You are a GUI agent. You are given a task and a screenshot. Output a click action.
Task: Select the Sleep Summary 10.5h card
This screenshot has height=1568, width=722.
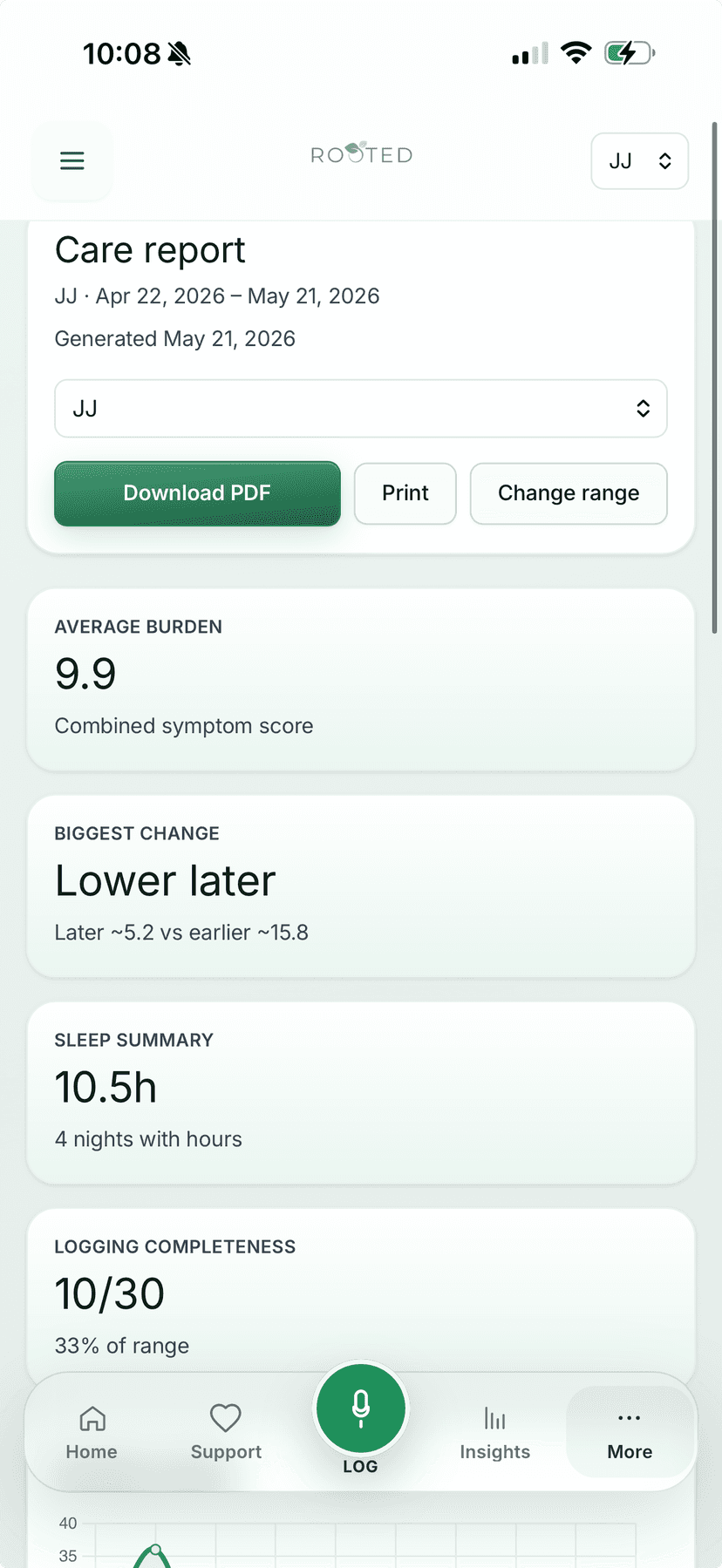pyautogui.click(x=361, y=1093)
